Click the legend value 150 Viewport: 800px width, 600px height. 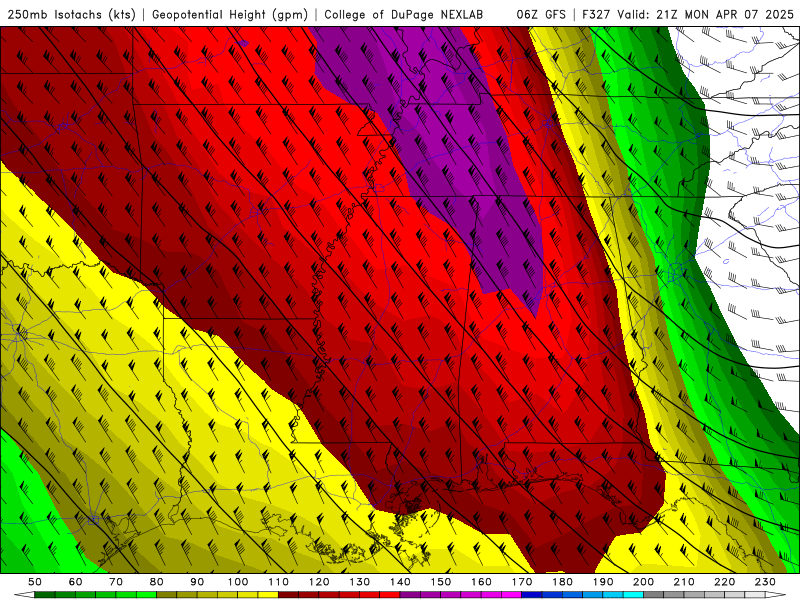(x=440, y=582)
